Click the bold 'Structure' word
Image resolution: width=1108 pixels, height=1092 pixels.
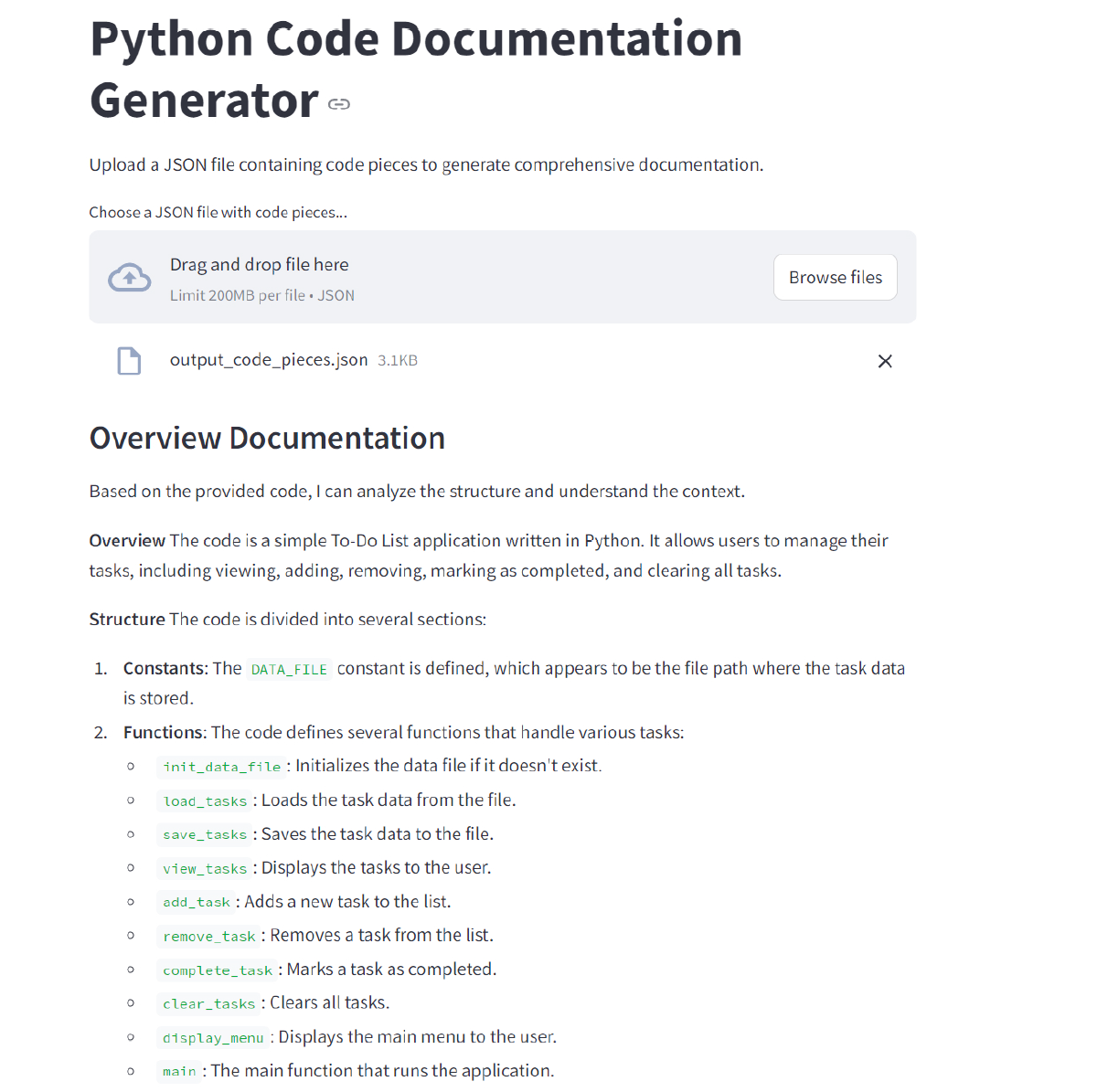[127, 620]
